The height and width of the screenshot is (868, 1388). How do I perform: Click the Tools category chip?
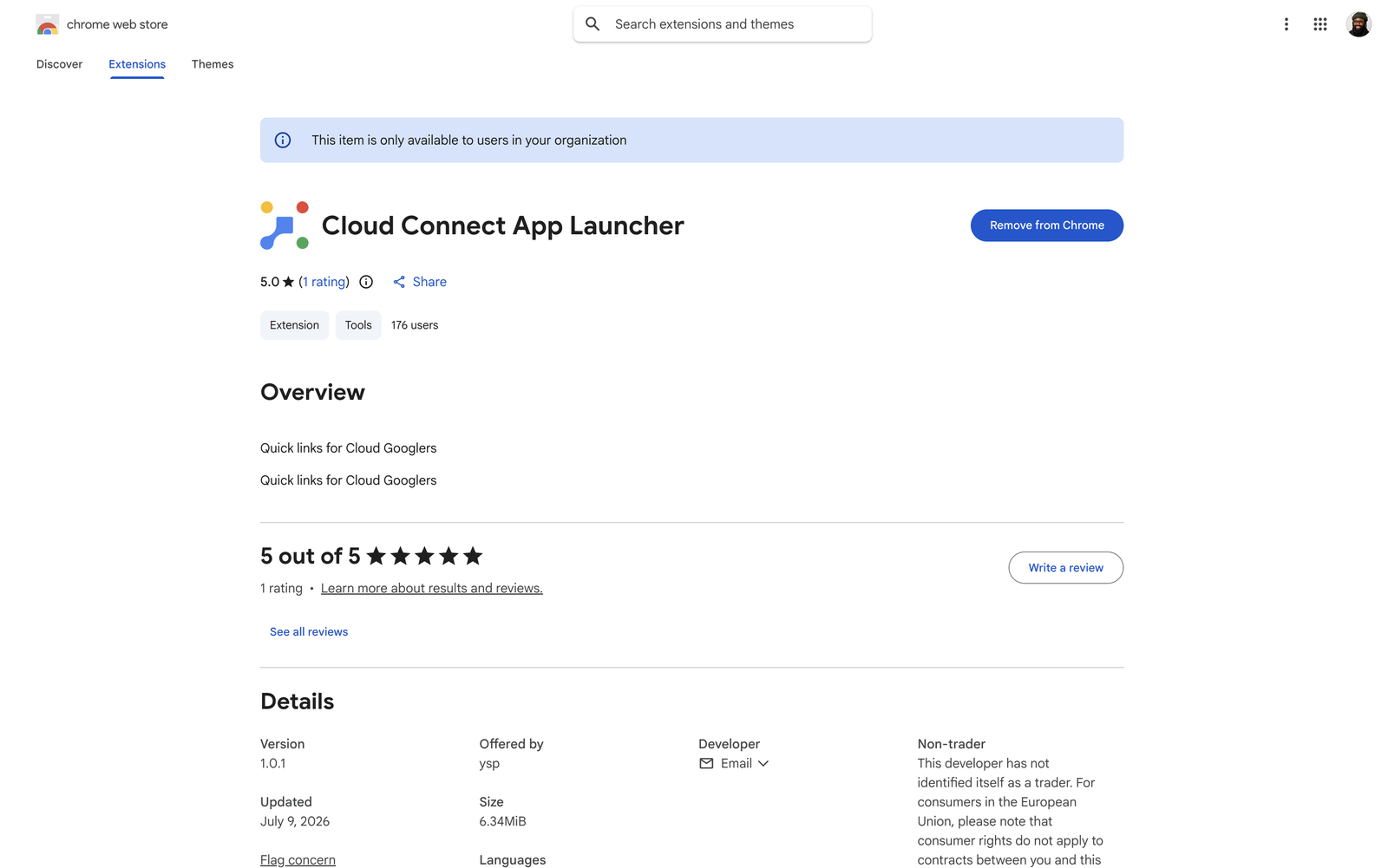pos(358,325)
